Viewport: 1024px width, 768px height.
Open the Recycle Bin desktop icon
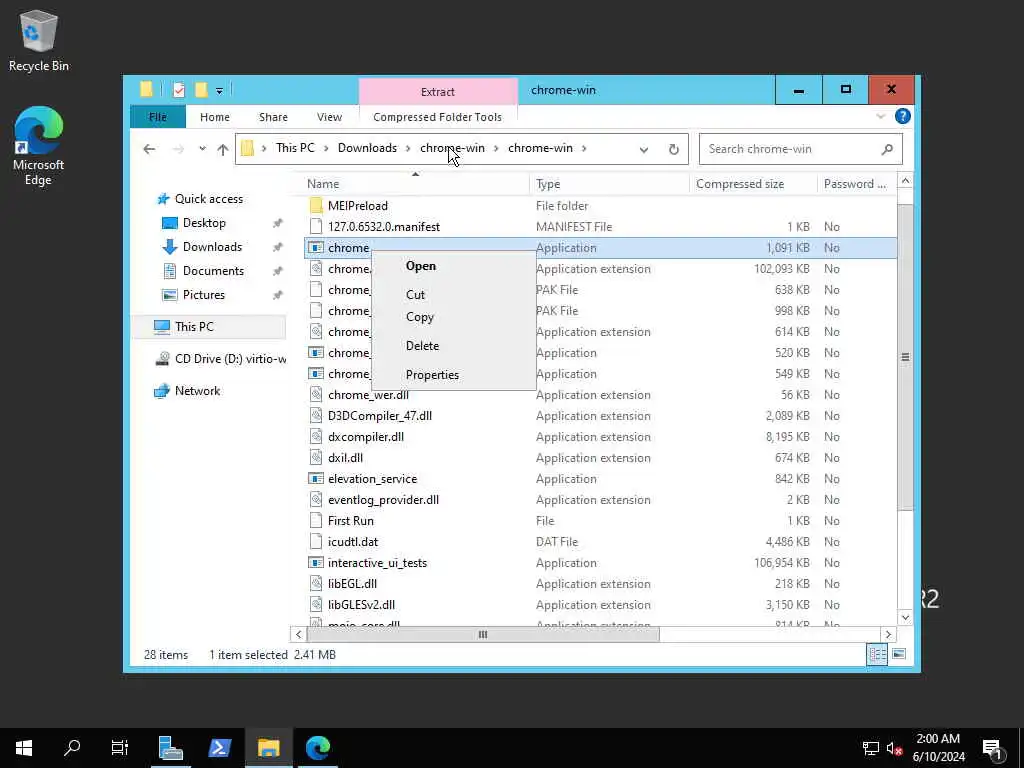click(39, 40)
